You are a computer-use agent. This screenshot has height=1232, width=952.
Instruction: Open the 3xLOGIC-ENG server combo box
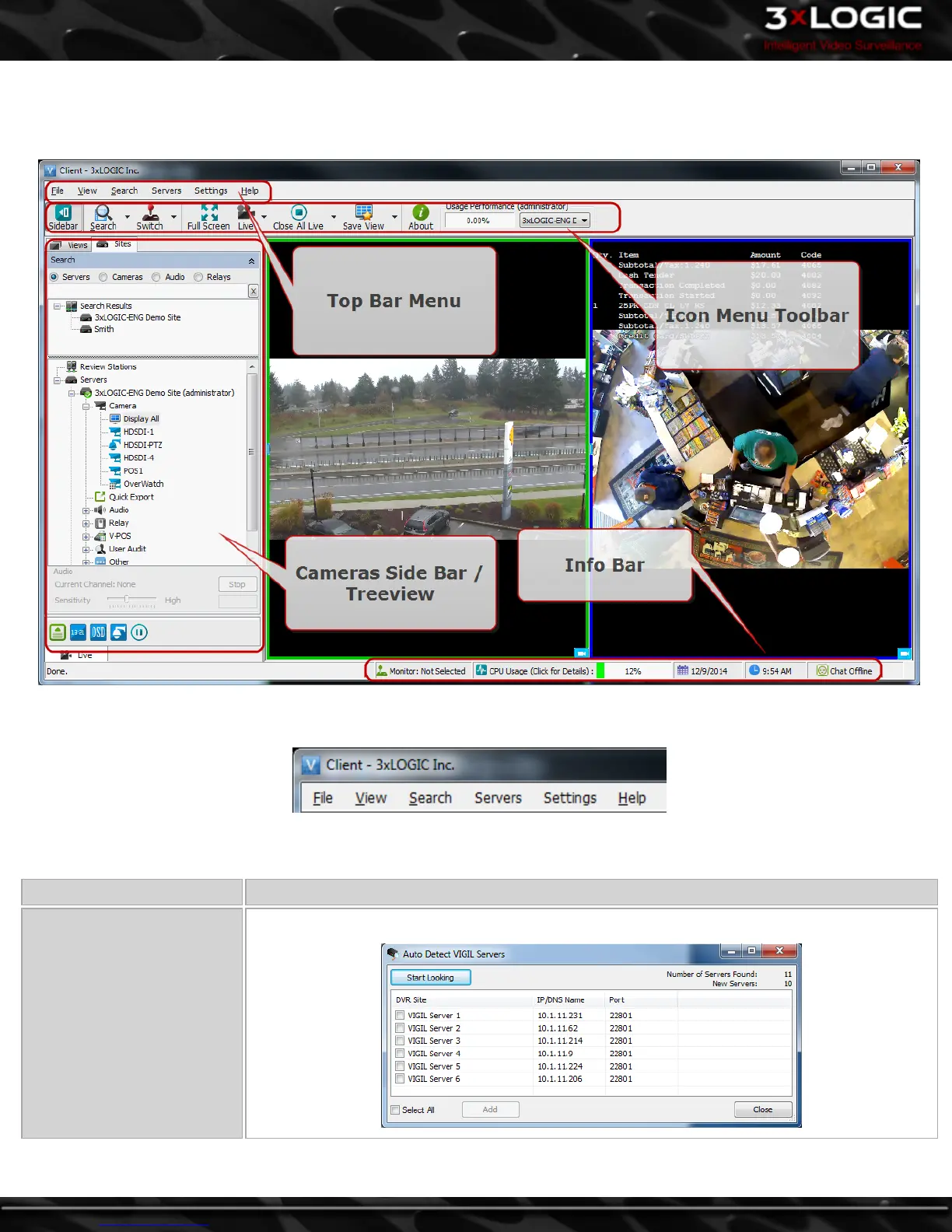tap(555, 220)
